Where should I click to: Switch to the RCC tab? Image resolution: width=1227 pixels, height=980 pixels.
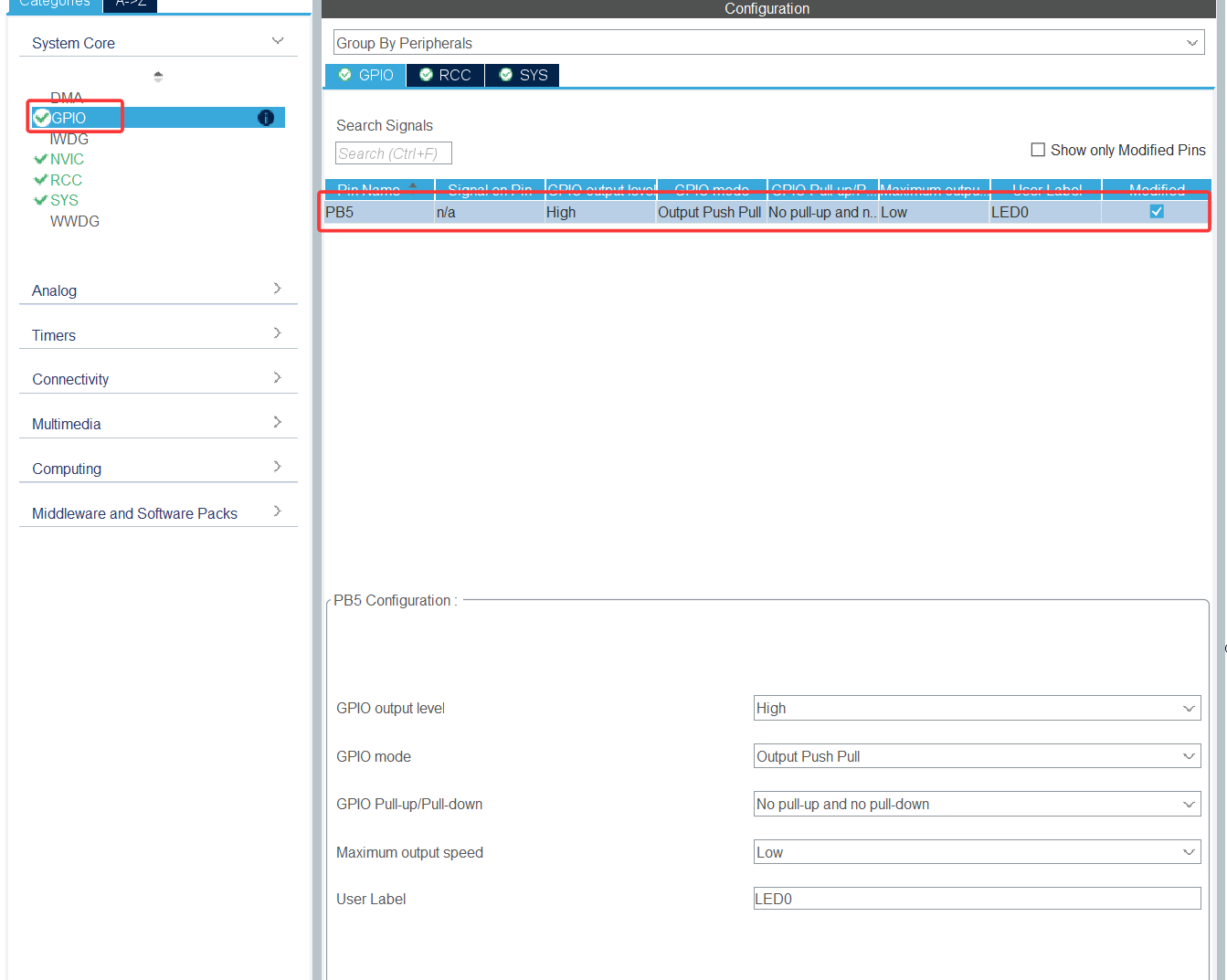(446, 75)
